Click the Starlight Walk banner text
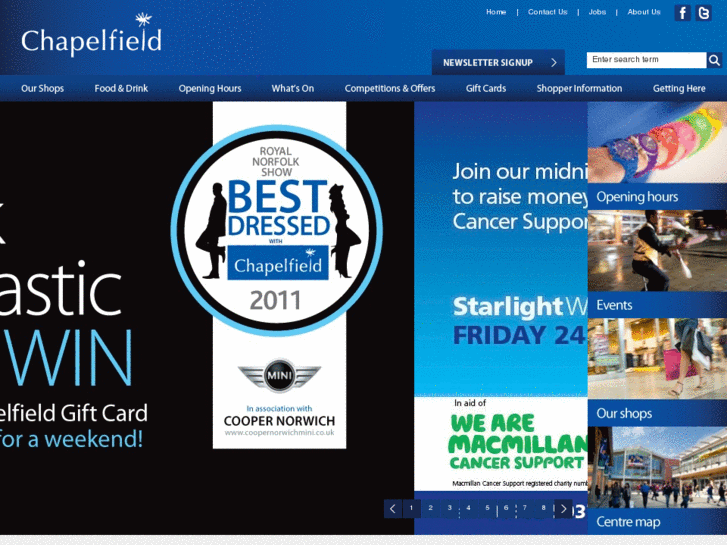This screenshot has width=727, height=545. (520, 307)
